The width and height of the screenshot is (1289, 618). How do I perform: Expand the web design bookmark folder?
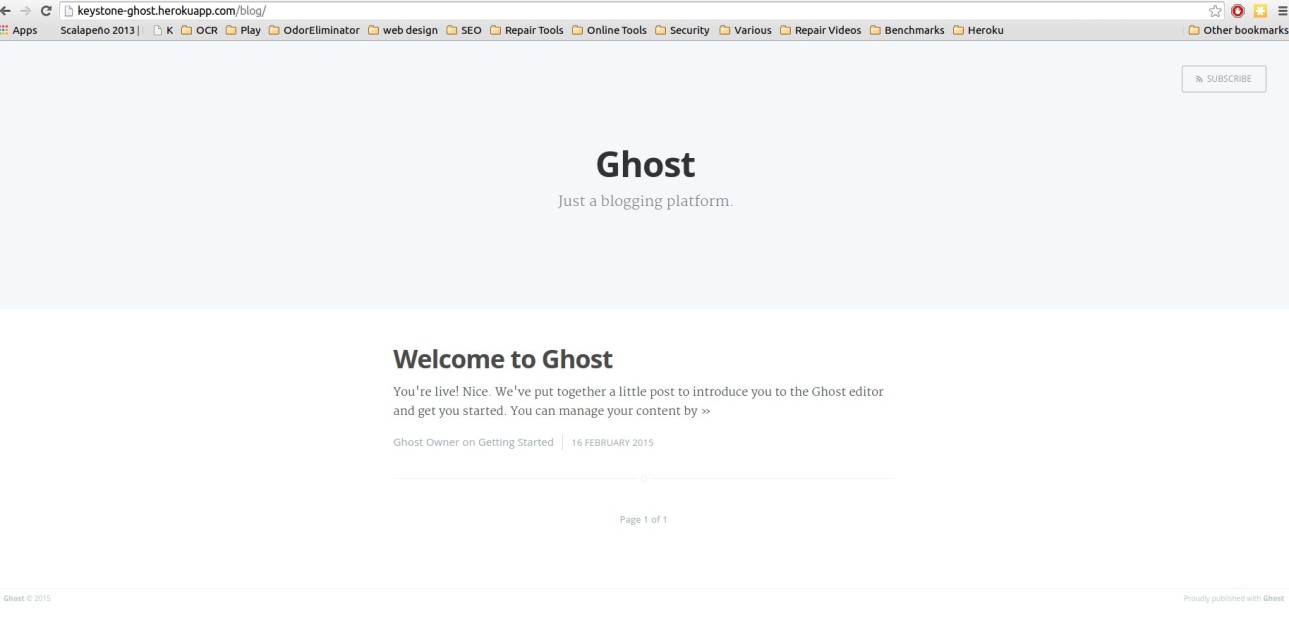point(403,30)
